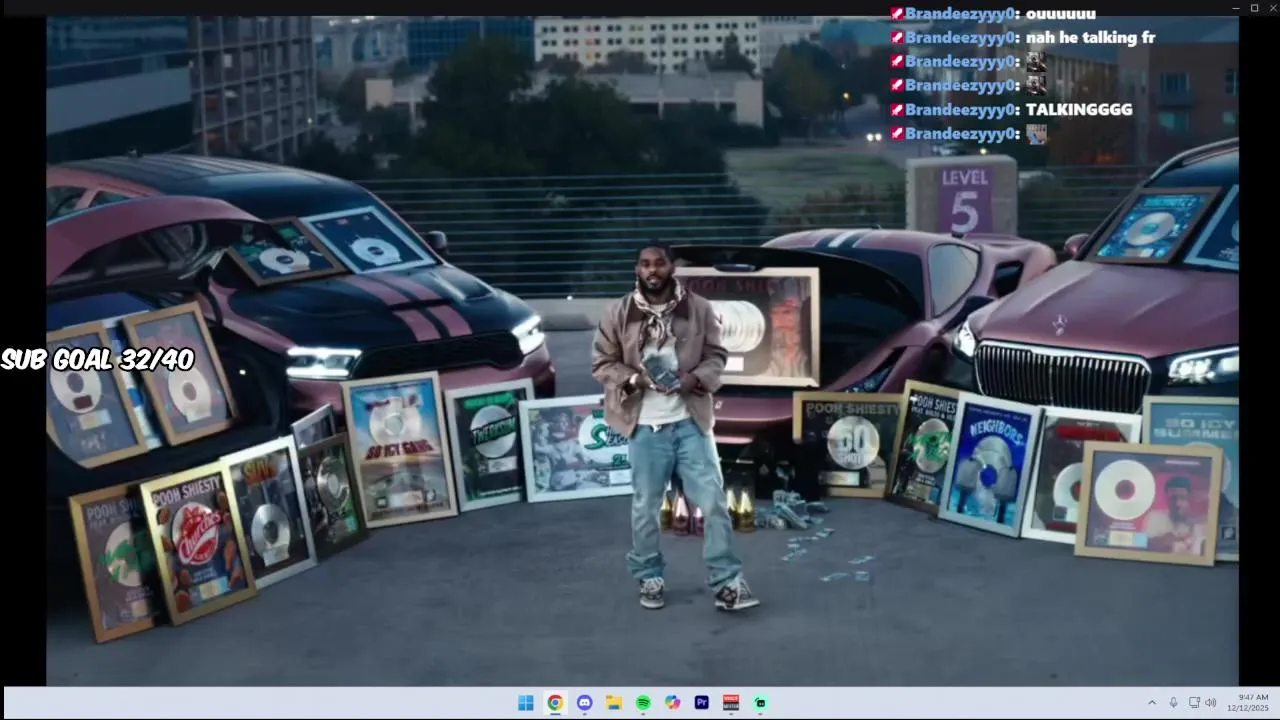
Task: Click chat message "TALKINGGGG"
Action: (x=1079, y=110)
